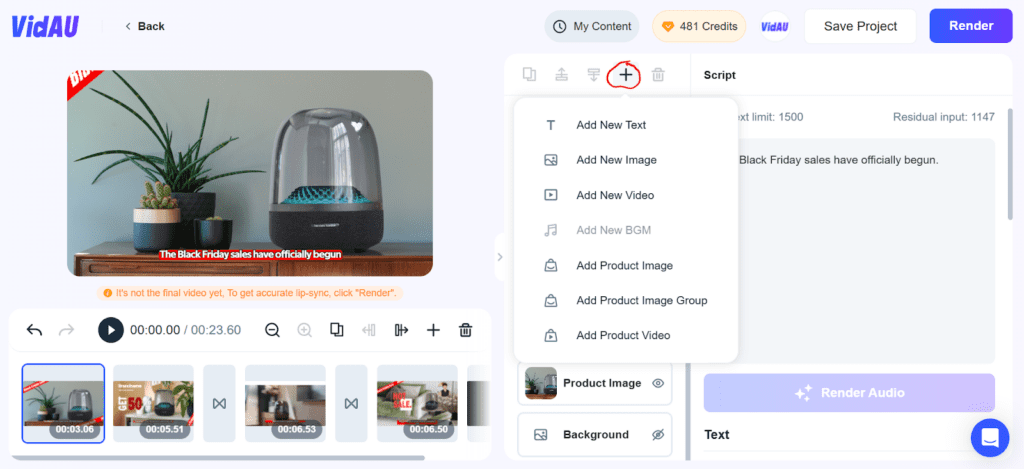Click the split-right icon in timeline toolbar
This screenshot has width=1024, height=469.
(x=401, y=331)
